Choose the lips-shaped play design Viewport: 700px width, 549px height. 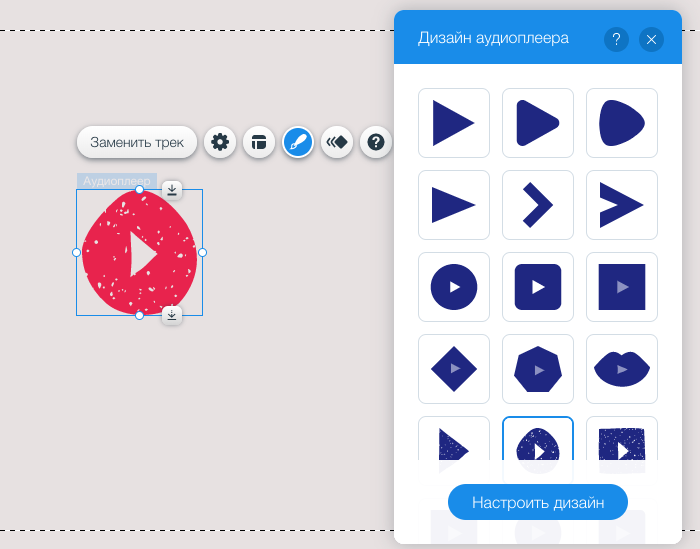[622, 369]
